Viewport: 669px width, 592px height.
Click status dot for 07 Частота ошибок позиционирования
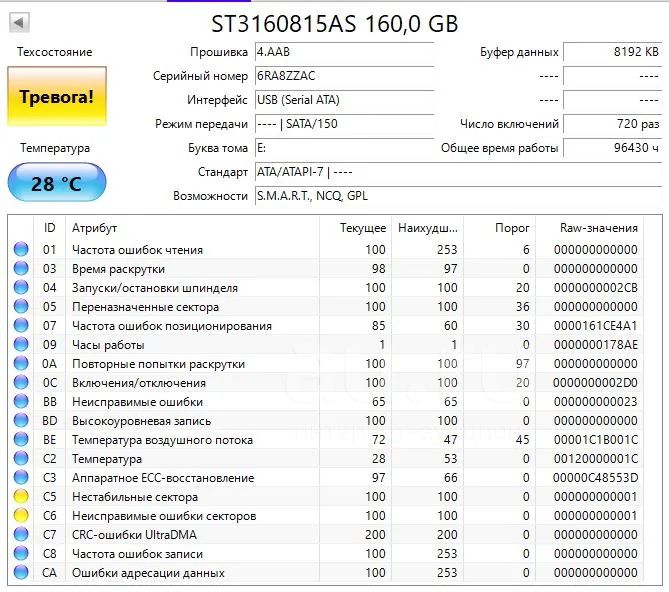21,325
